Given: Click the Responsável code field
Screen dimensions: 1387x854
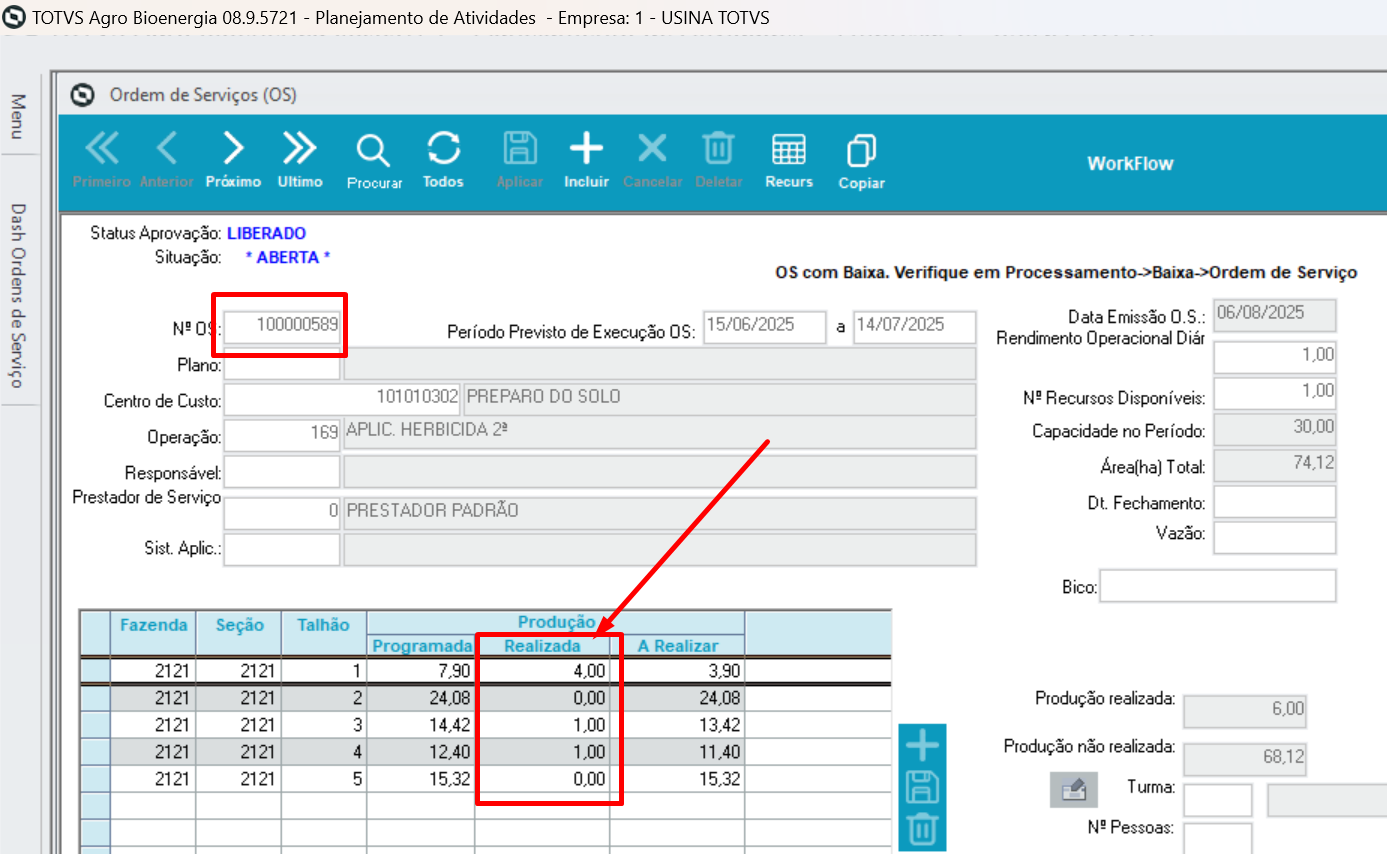Looking at the screenshot, I should coord(282,472).
